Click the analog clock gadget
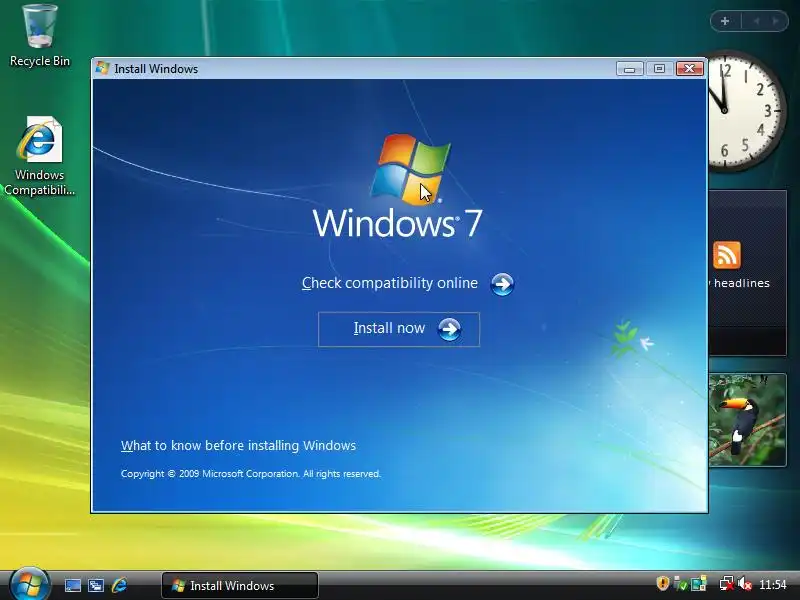 [745, 111]
